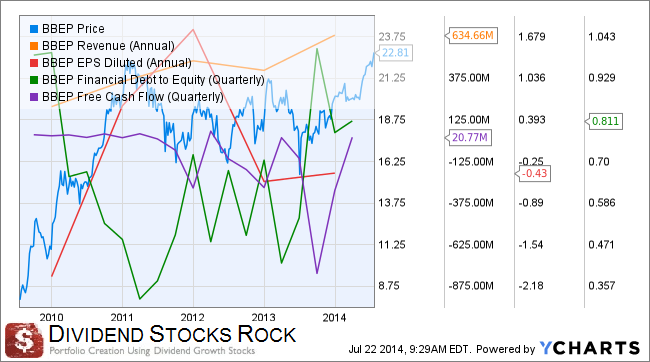Click the 0.811 debt to equity tag
The width and height of the screenshot is (650, 362).
604,121
